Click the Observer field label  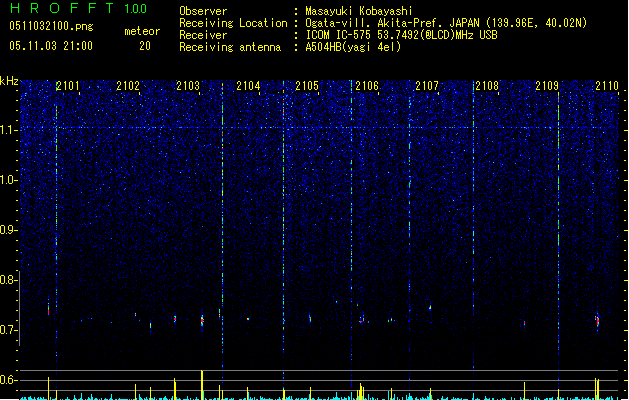203,11
